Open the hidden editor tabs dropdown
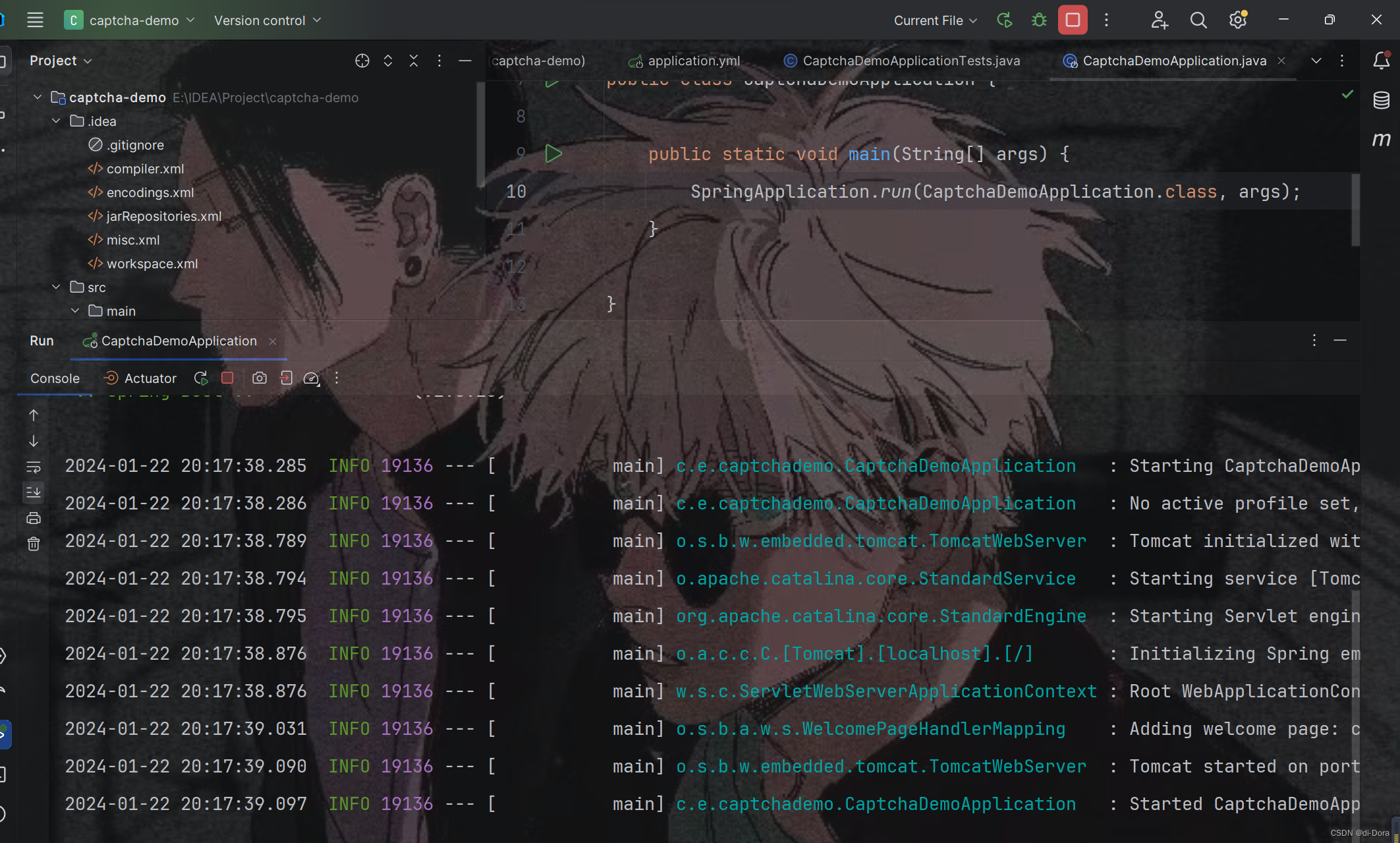 point(1316,61)
